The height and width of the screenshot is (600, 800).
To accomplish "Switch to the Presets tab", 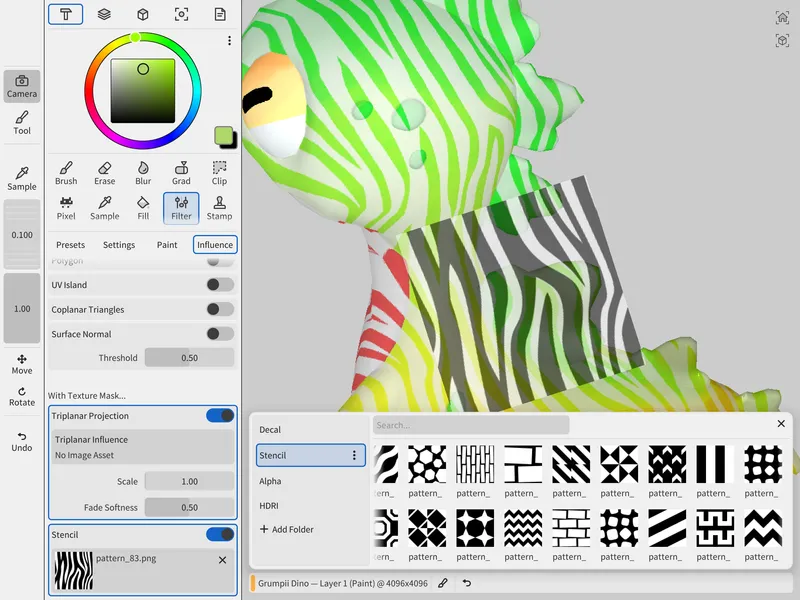I will (70, 245).
